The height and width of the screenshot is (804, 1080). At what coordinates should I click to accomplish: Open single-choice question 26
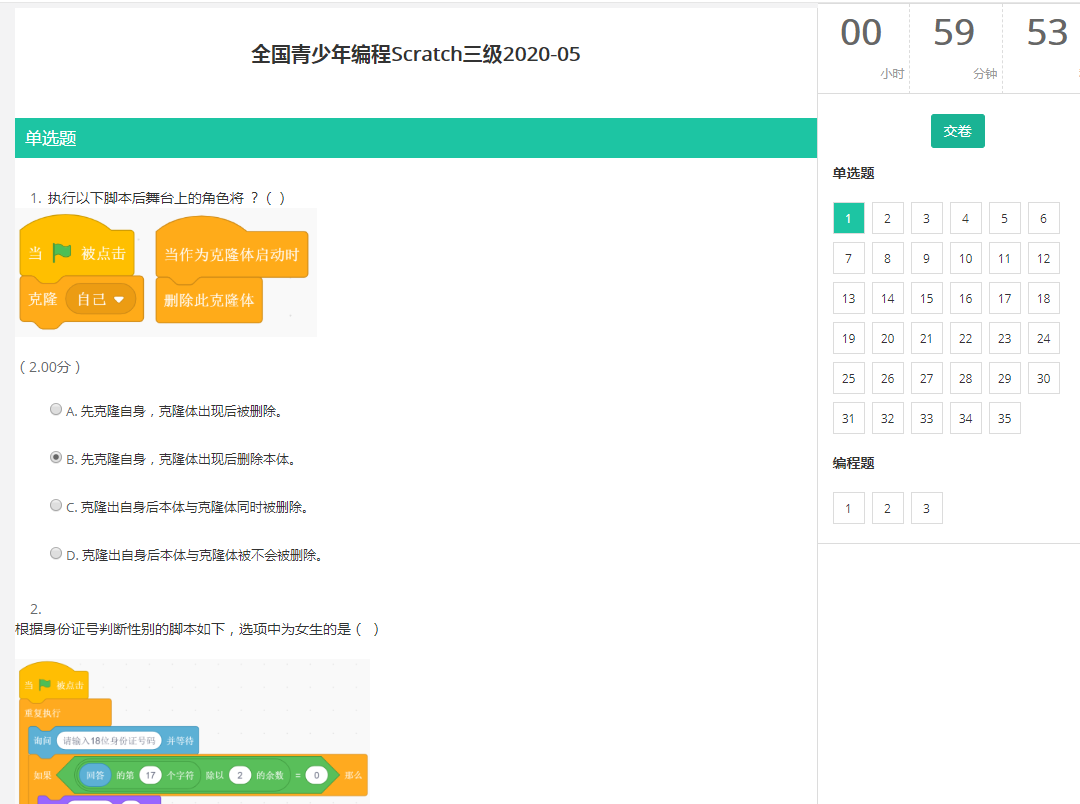tap(887, 378)
